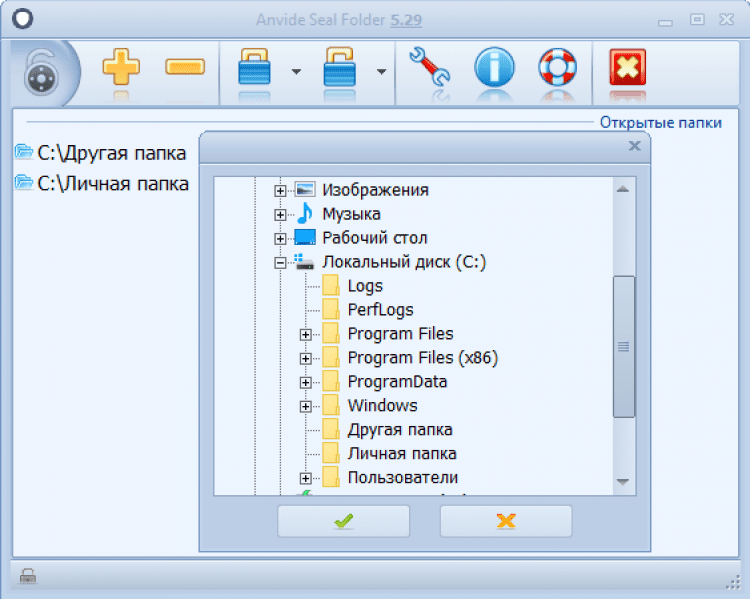Expand the Program Files (x86) node
This screenshot has height=599, width=750.
click(x=306, y=358)
